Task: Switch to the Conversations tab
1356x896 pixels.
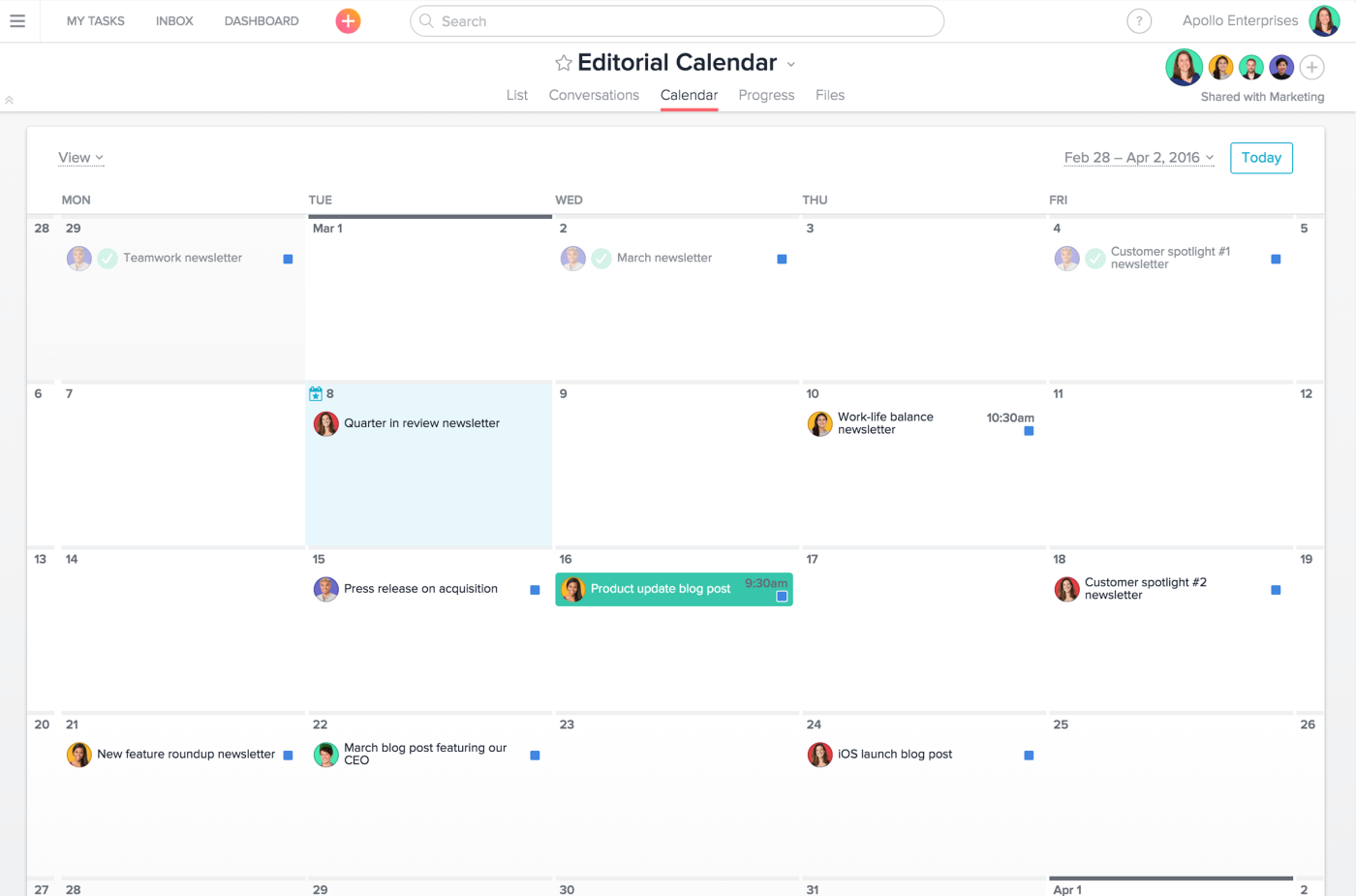Action: (594, 95)
